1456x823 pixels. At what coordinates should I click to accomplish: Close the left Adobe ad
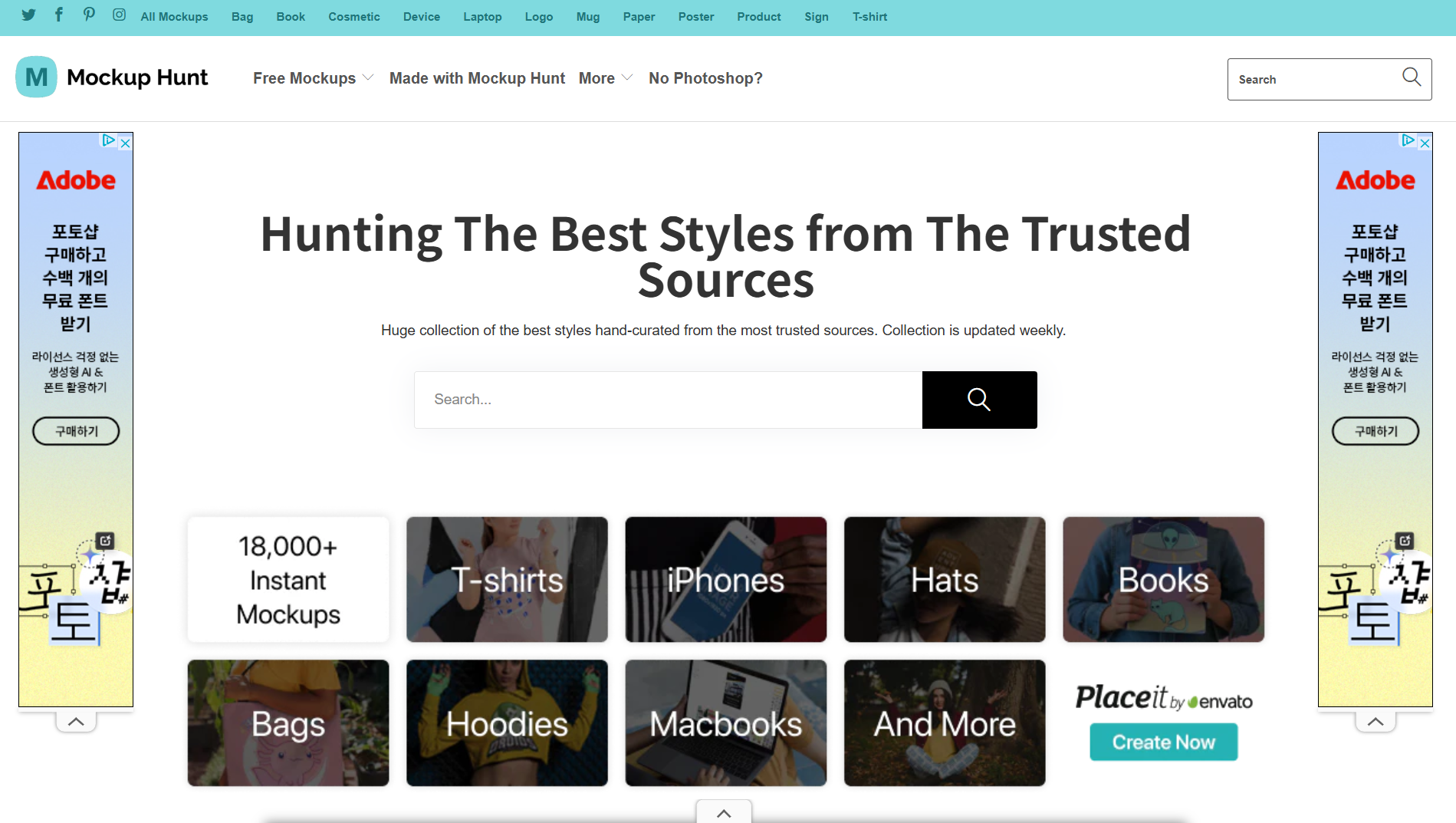[126, 143]
